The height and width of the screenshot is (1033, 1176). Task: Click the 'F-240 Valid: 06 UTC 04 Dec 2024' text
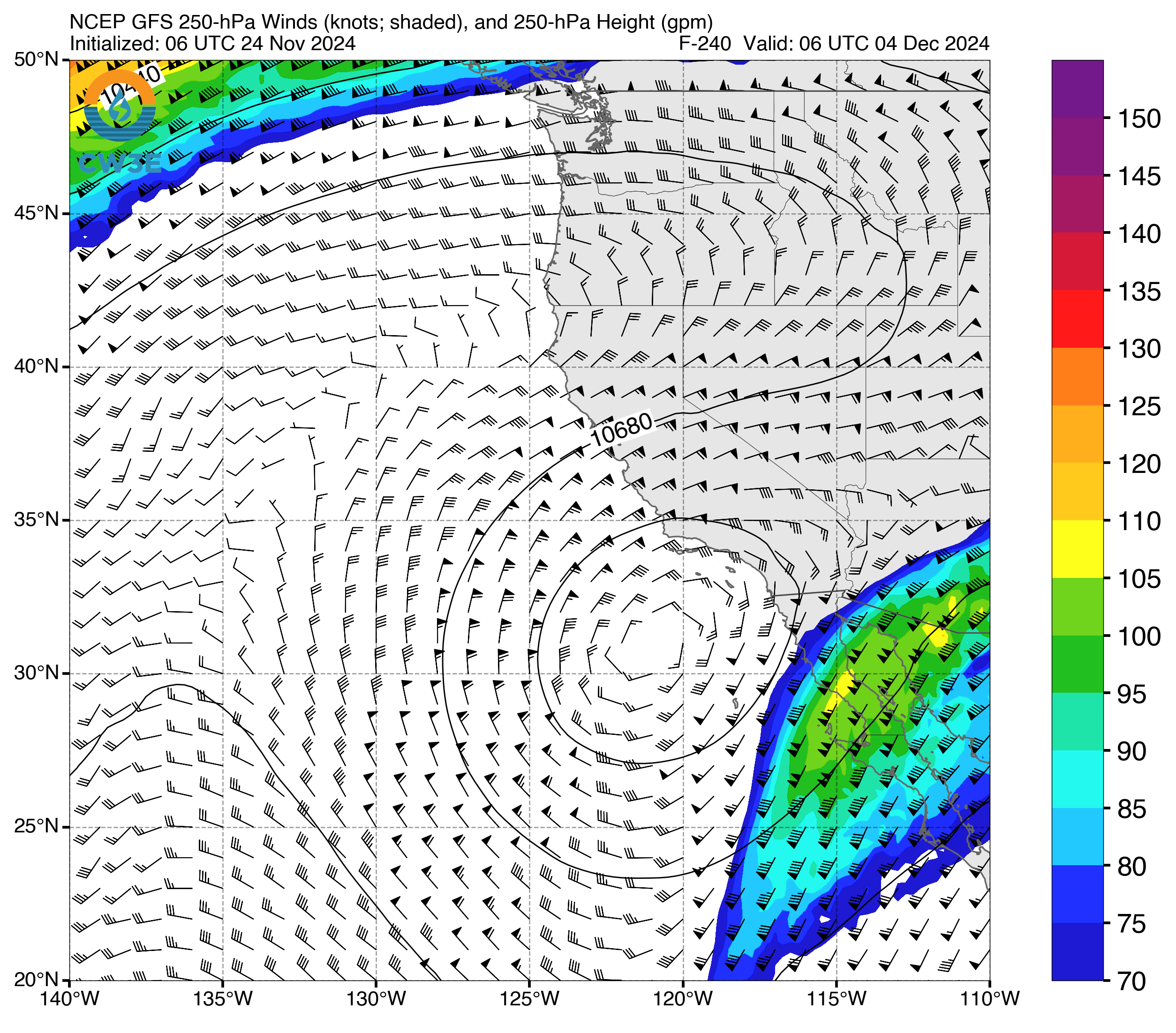[834, 44]
